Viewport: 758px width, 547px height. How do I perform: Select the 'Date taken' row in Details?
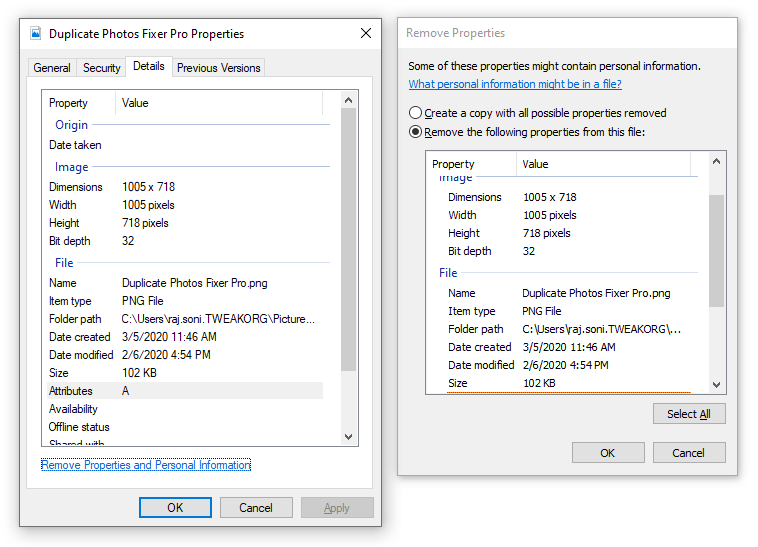[x=185, y=145]
